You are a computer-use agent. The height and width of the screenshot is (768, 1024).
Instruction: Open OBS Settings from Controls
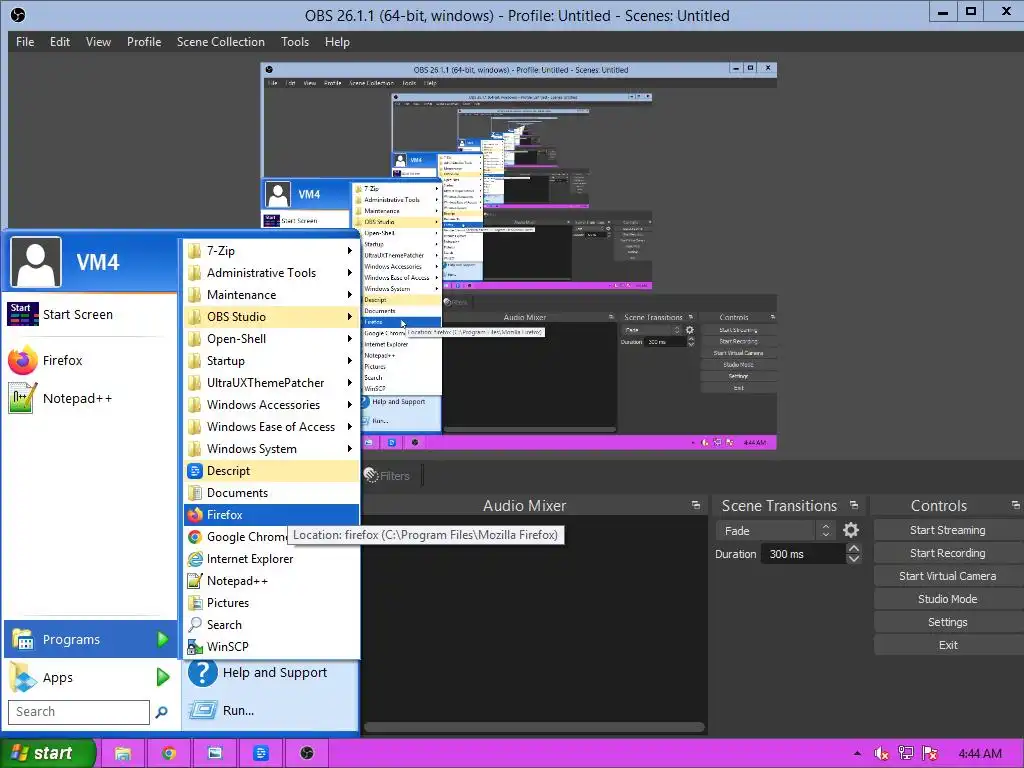[x=948, y=622]
